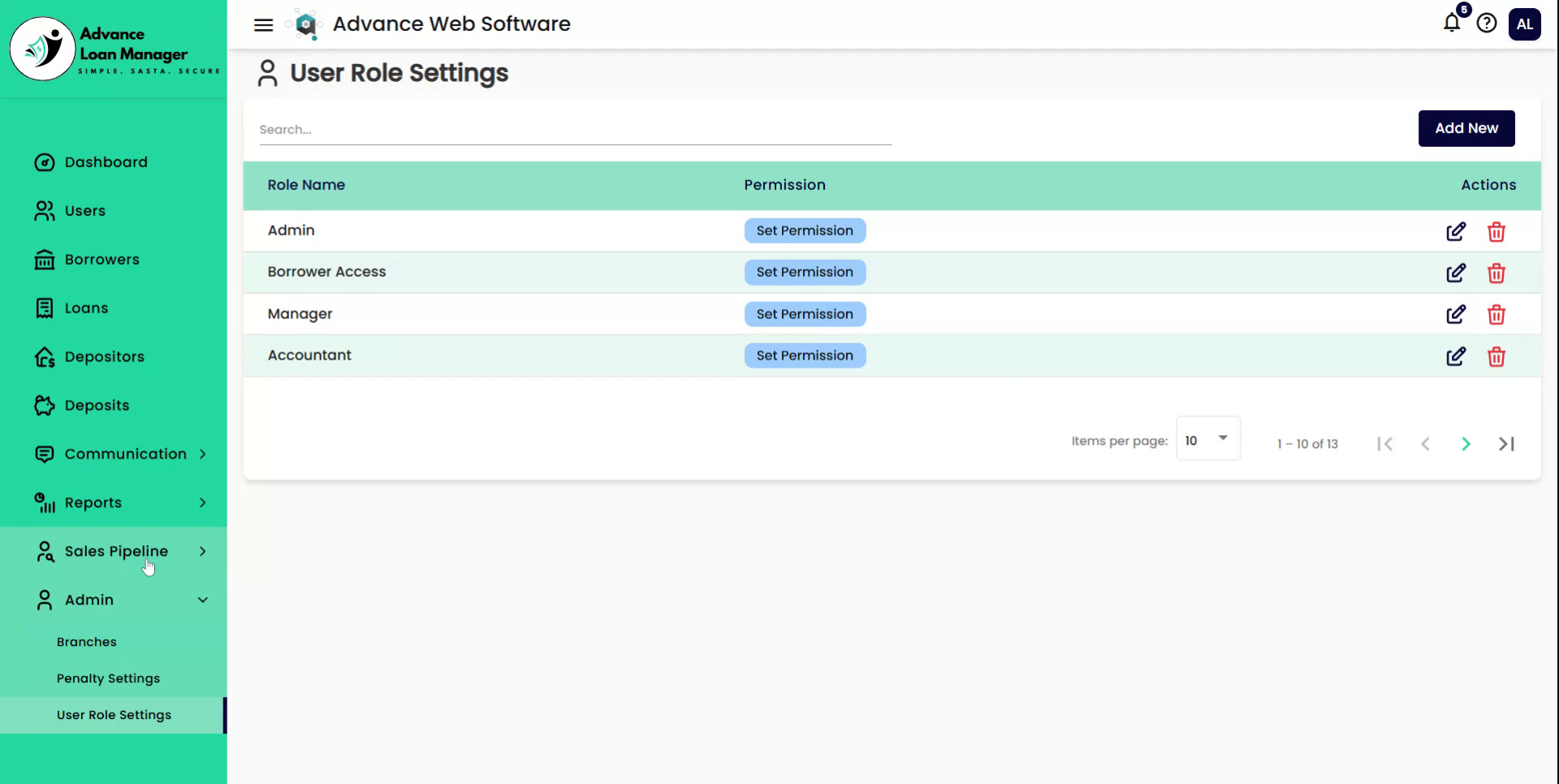Expand the Sales Pipeline menu
Image resolution: width=1559 pixels, height=784 pixels.
click(x=201, y=551)
